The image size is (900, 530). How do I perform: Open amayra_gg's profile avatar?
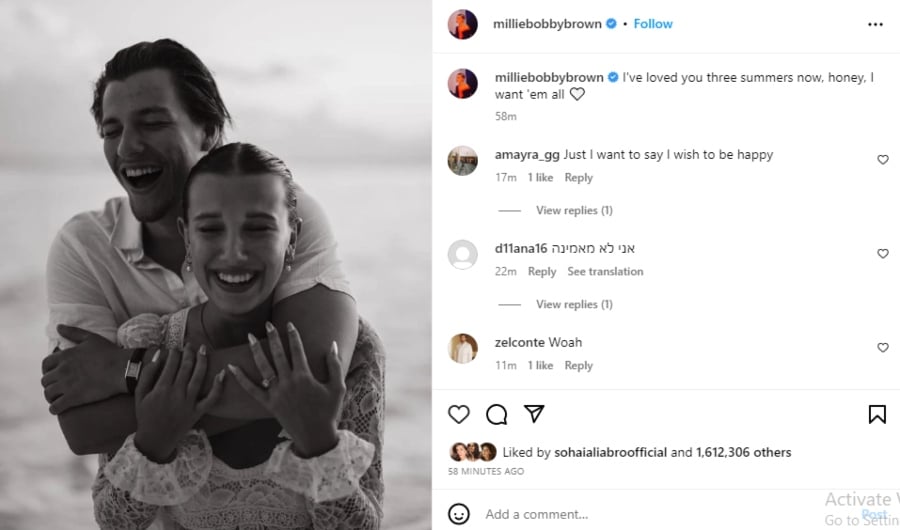(x=462, y=160)
